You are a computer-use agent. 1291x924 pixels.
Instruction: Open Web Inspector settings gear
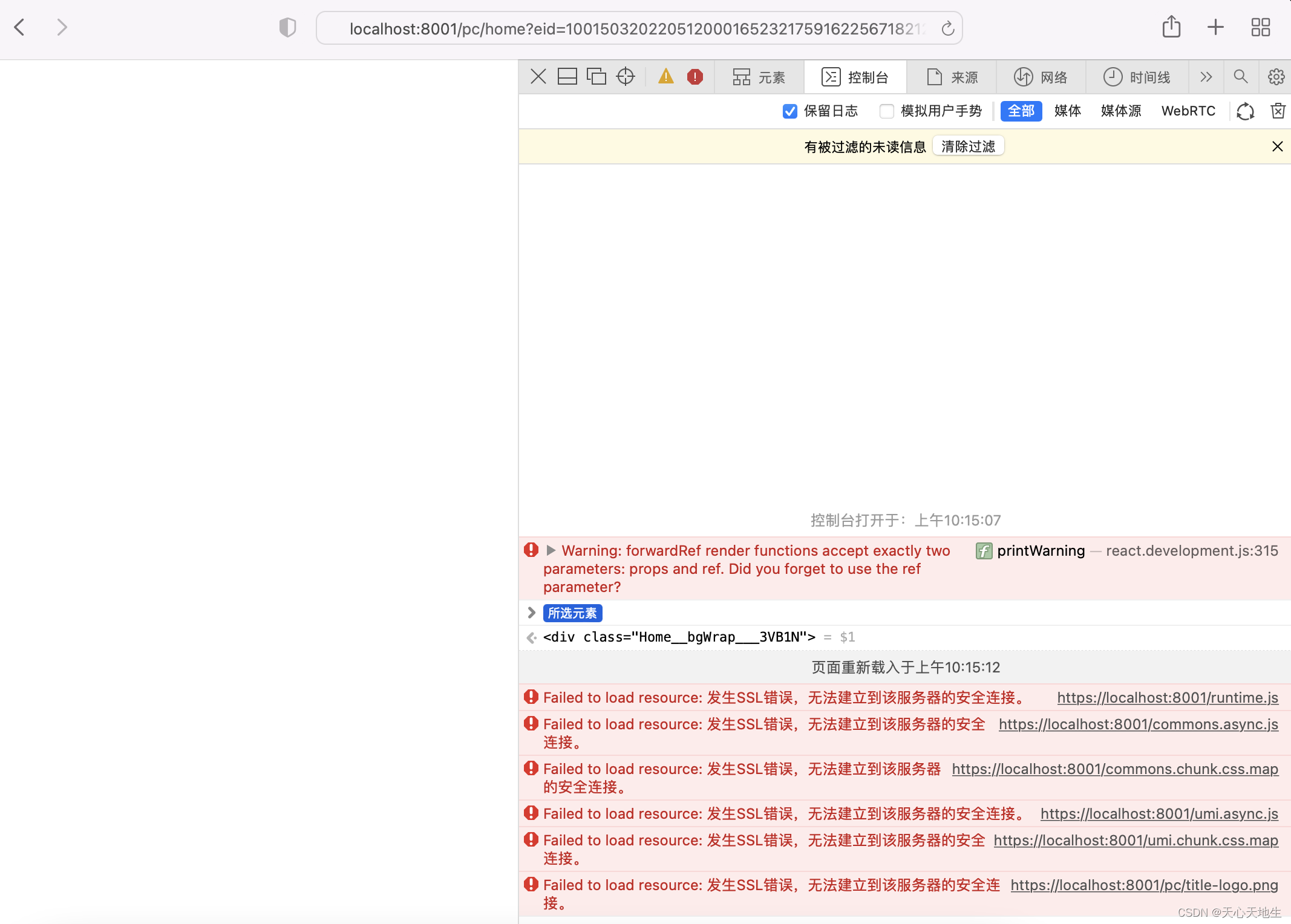(x=1276, y=77)
